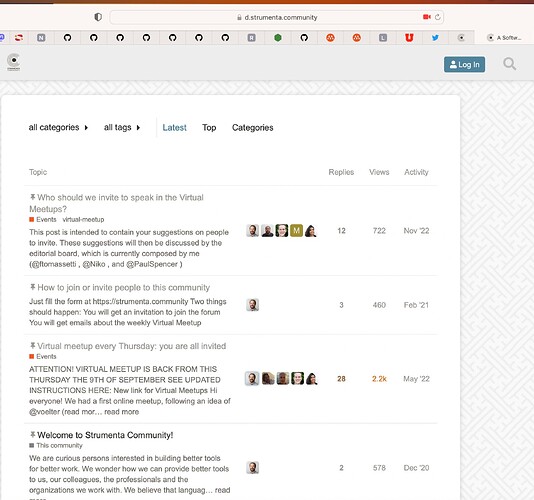Click the Strumenta community logo in the header

14,62
